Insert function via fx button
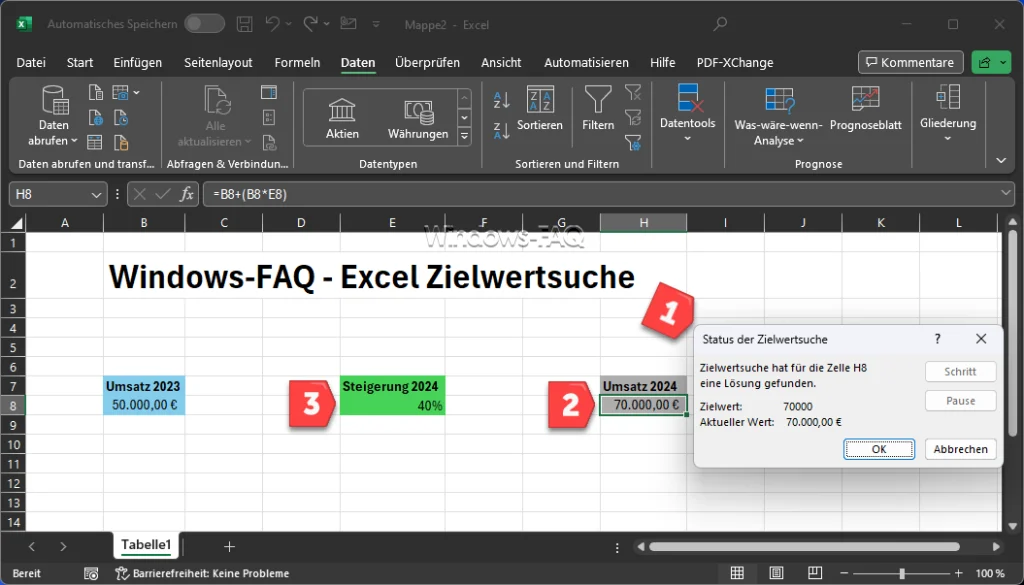1024x585 pixels. tap(187, 194)
